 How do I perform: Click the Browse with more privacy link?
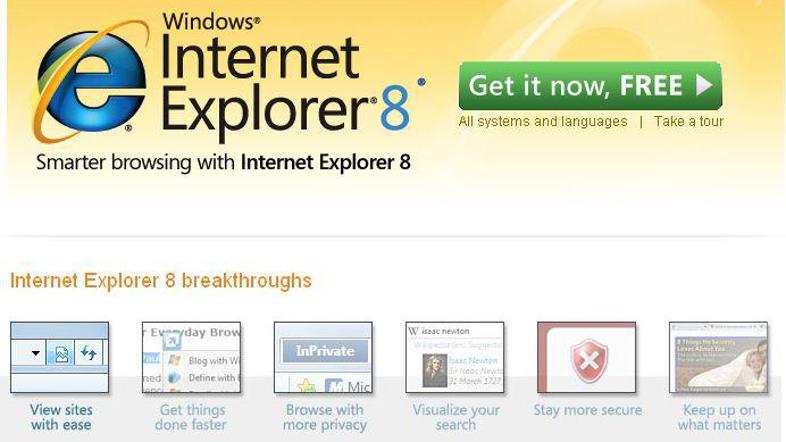pos(324,417)
